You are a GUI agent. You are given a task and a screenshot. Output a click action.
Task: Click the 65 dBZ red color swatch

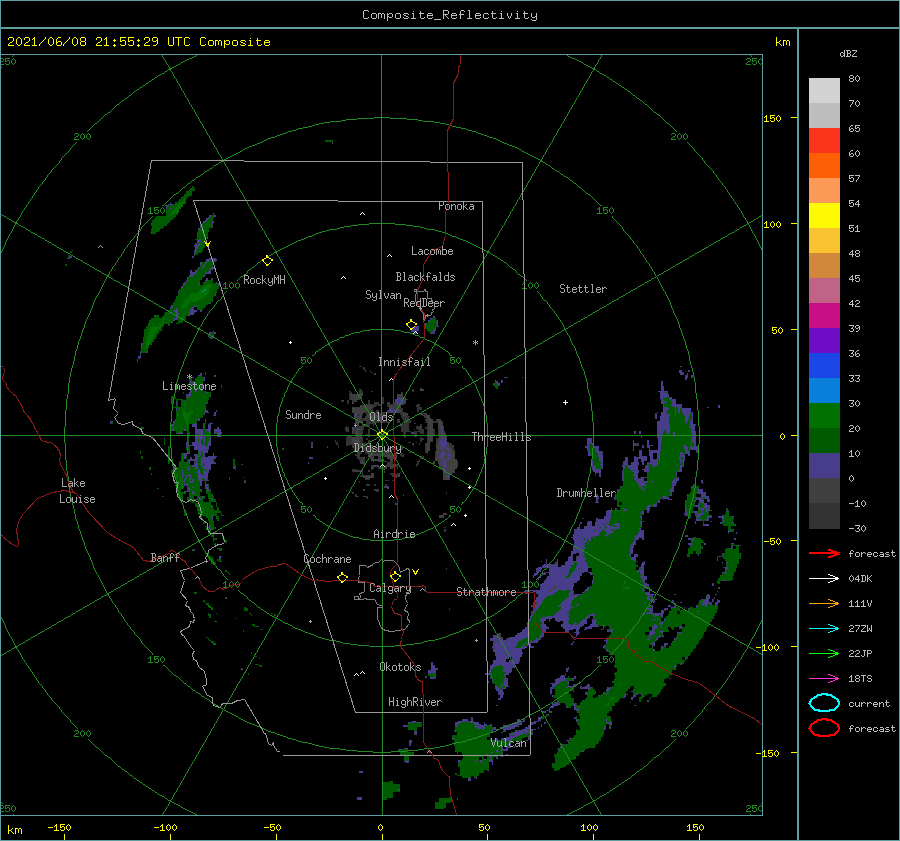(824, 140)
